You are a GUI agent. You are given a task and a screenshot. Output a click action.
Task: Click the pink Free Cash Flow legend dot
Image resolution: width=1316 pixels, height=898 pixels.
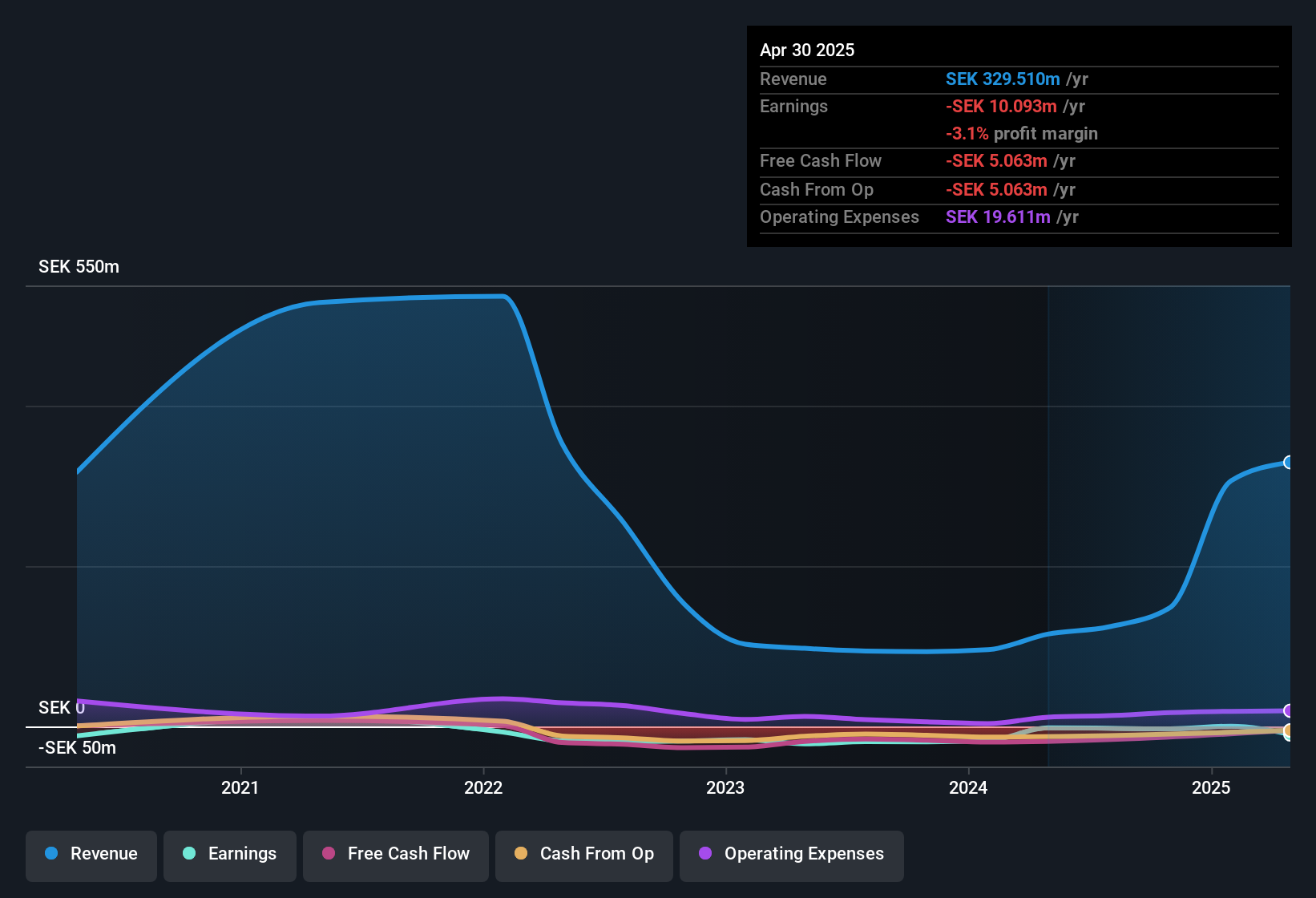click(329, 853)
